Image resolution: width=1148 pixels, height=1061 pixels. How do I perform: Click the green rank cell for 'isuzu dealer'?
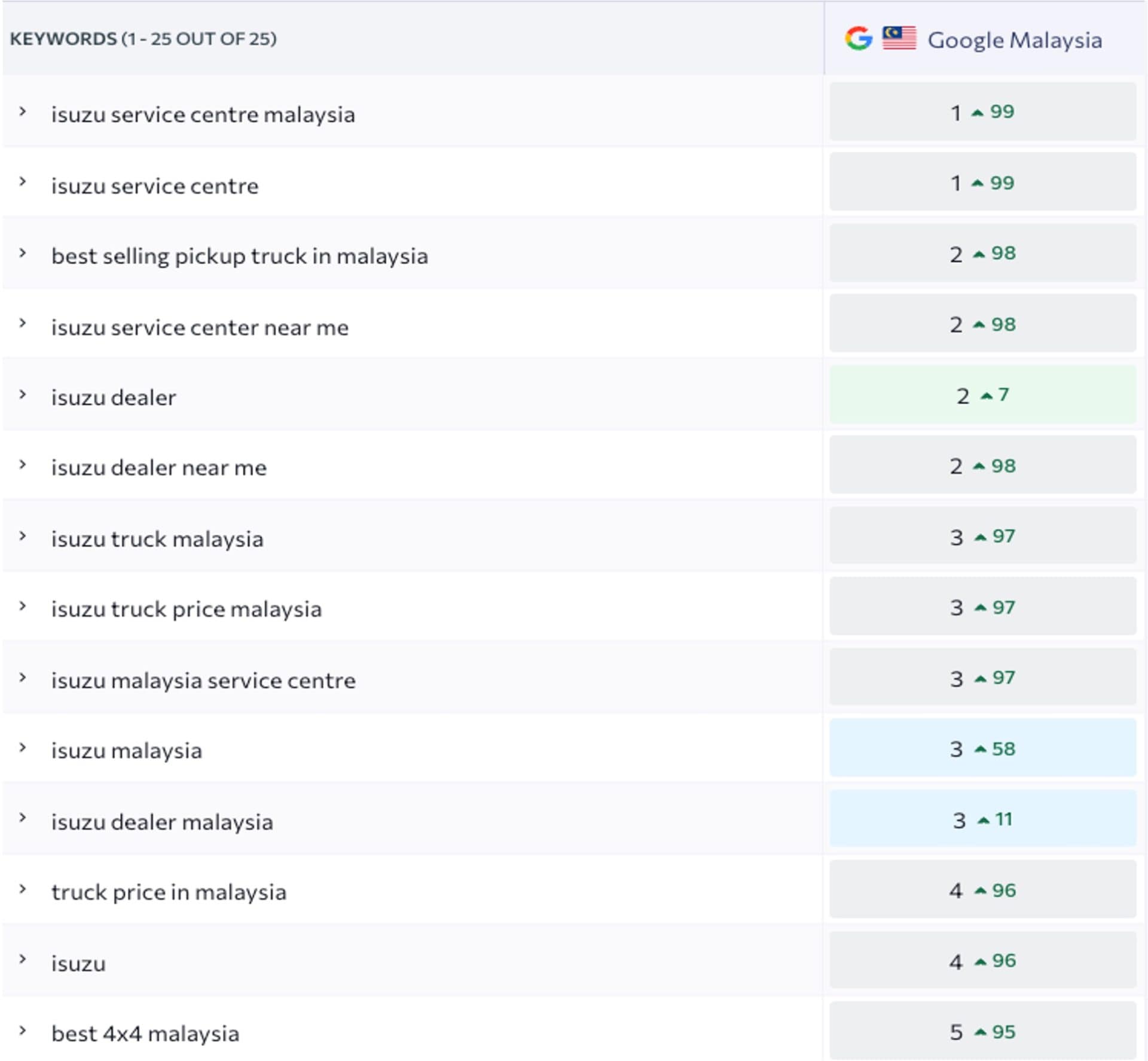[982, 395]
